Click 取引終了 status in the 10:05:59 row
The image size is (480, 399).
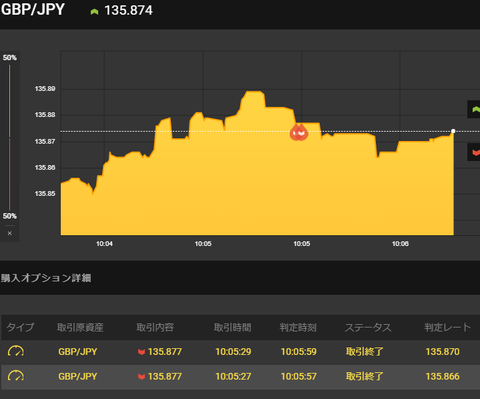[x=365, y=351]
